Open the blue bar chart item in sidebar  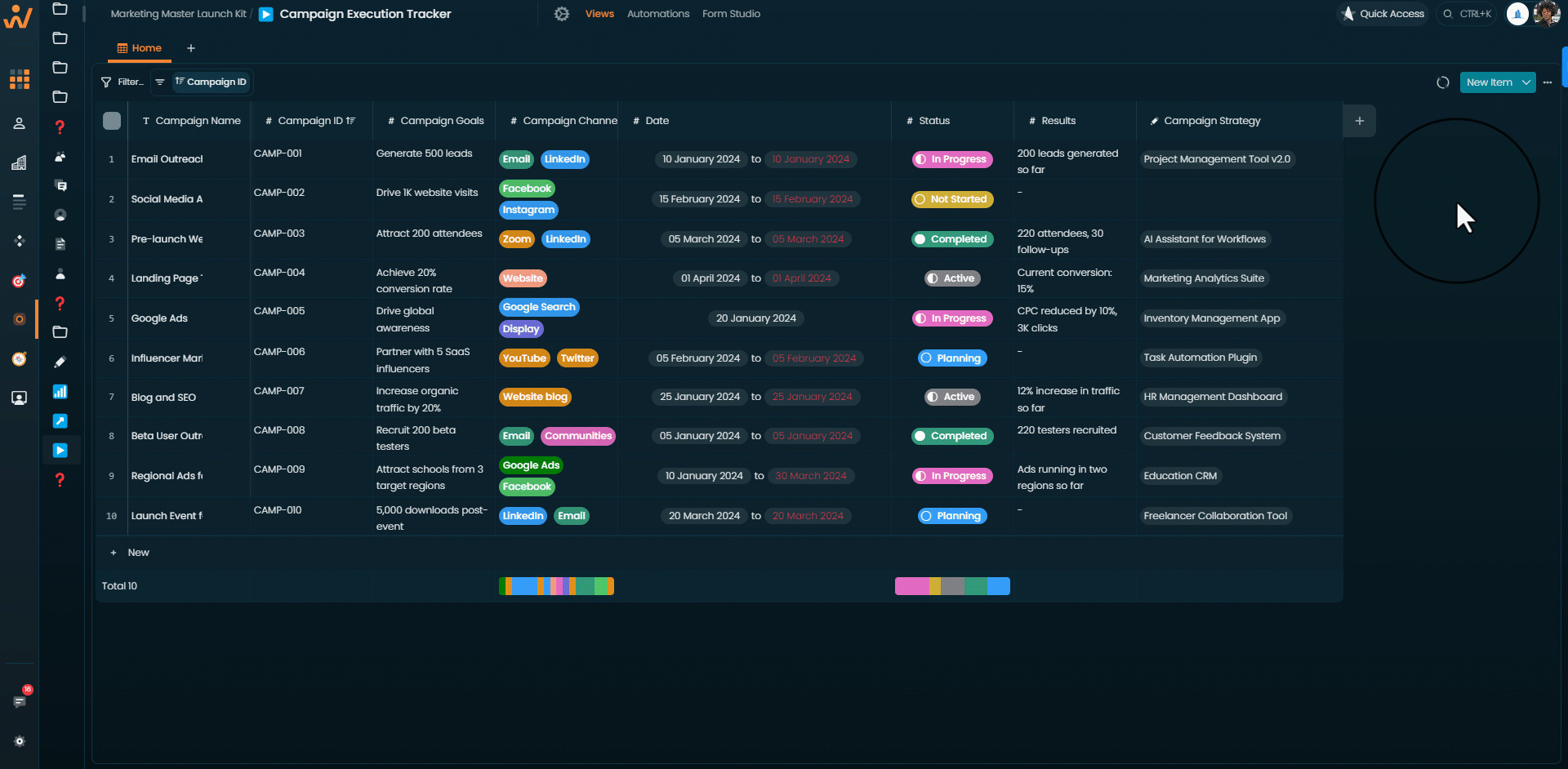tap(60, 392)
